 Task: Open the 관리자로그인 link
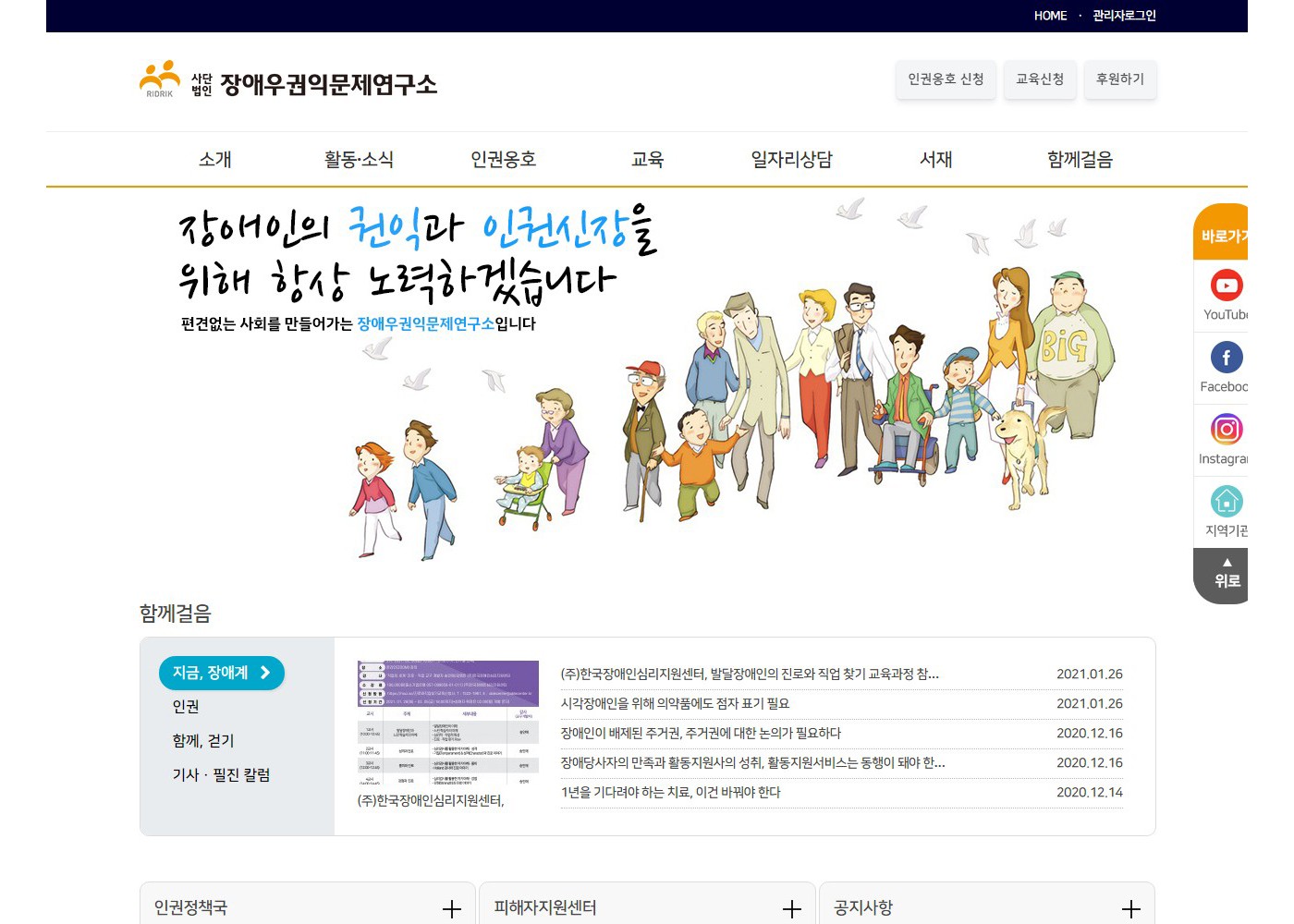pos(1124,16)
